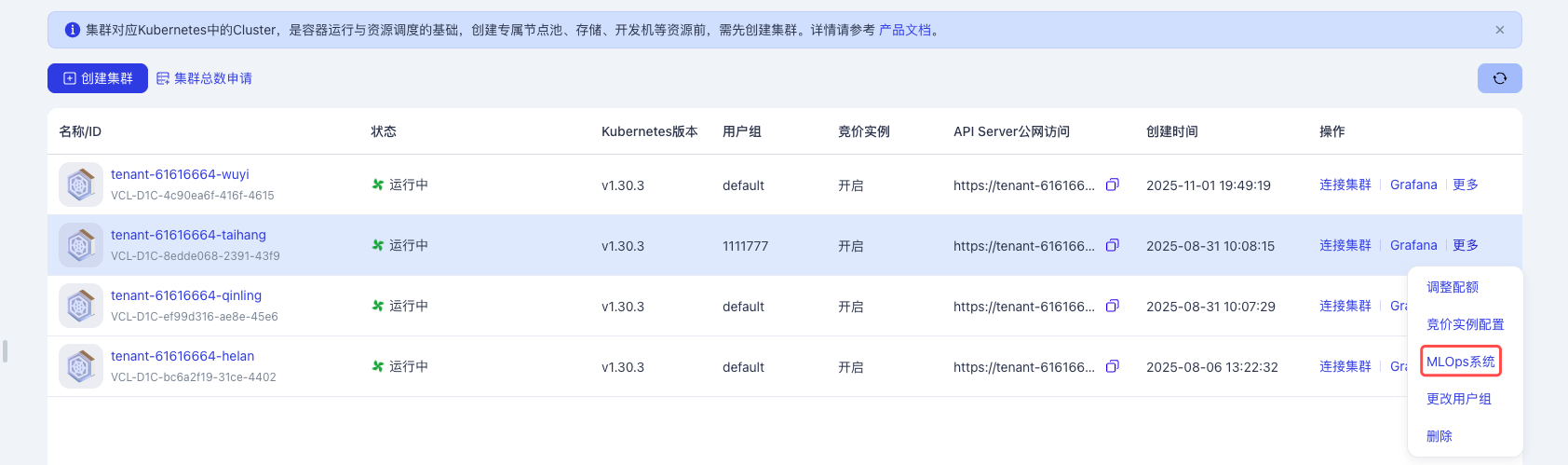Choose 调整配额 in the more menu

pyautogui.click(x=1452, y=287)
